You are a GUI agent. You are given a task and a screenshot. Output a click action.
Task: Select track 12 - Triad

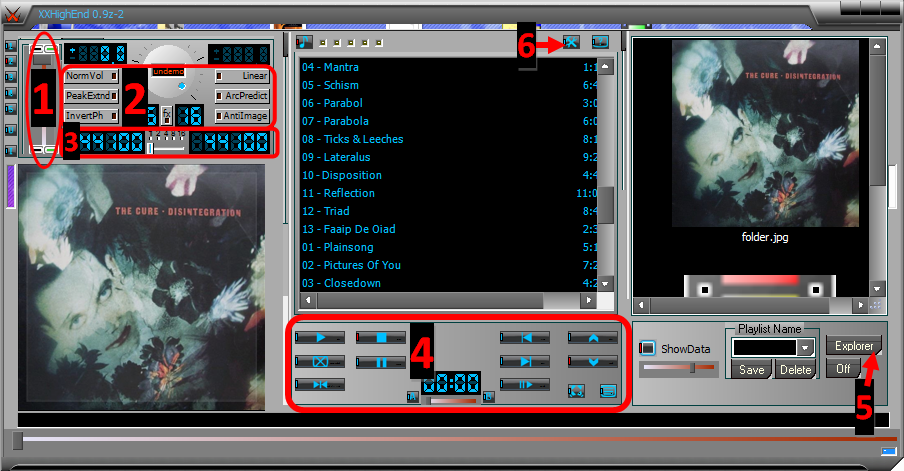[448, 211]
